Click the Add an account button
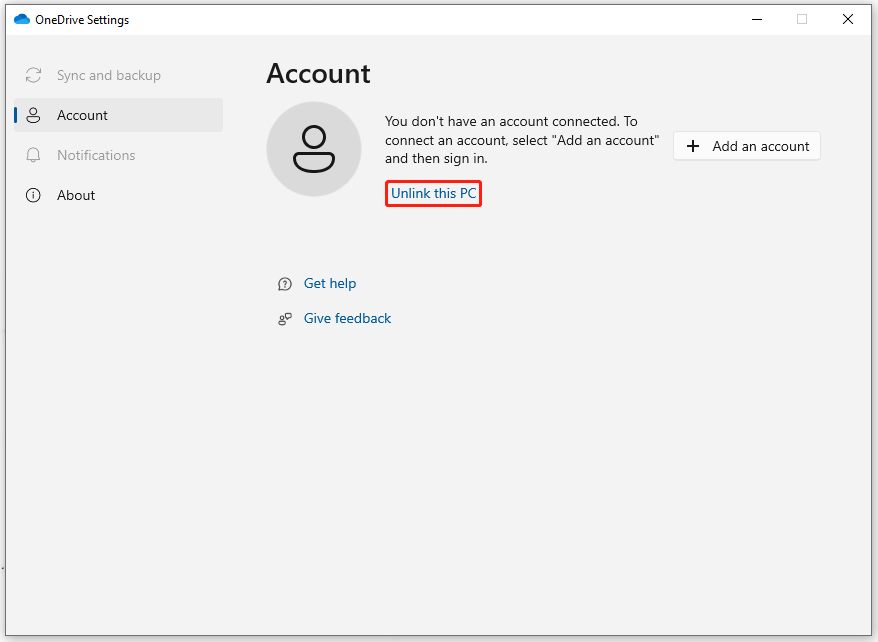 tap(746, 146)
